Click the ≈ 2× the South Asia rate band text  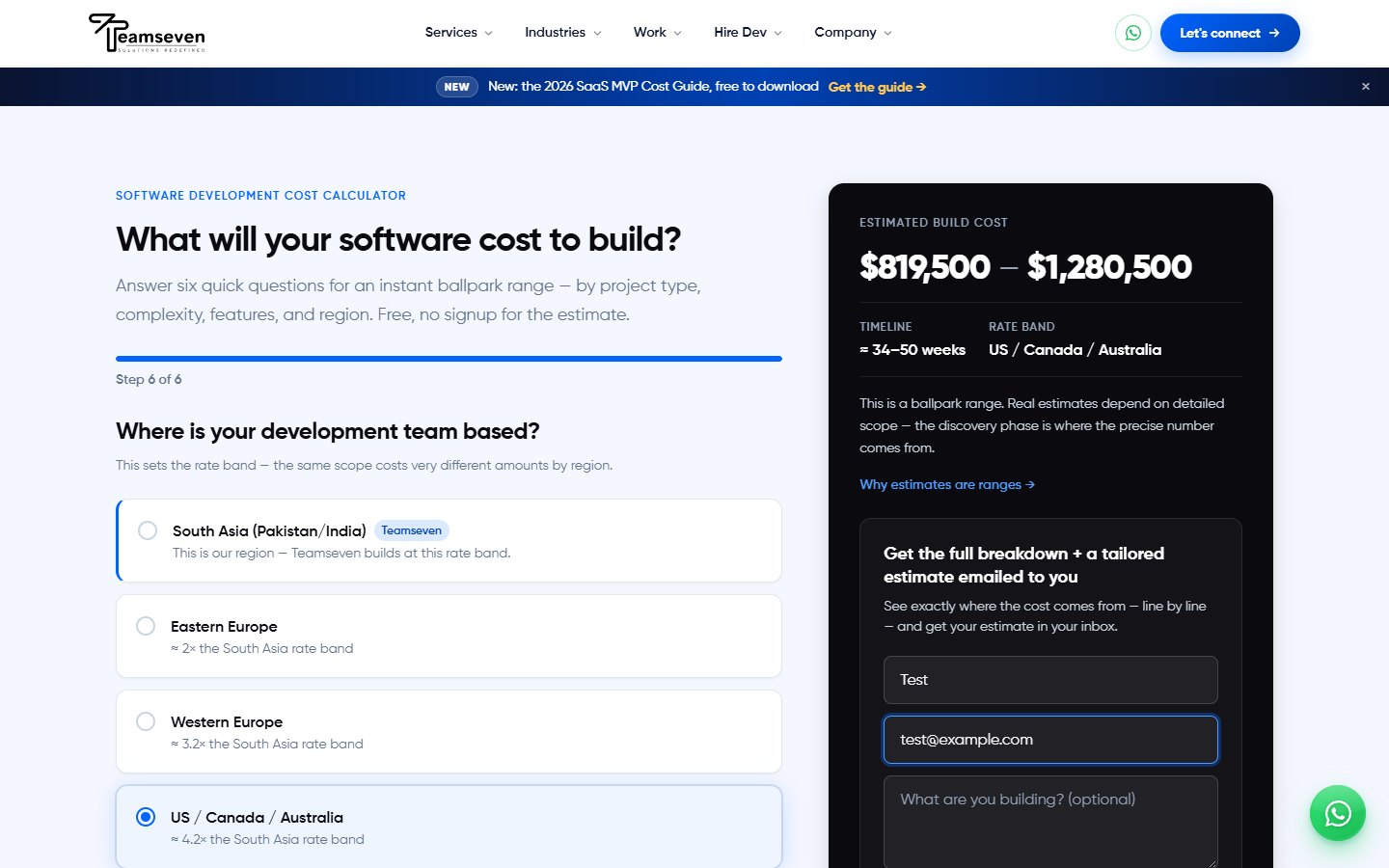tap(262, 648)
